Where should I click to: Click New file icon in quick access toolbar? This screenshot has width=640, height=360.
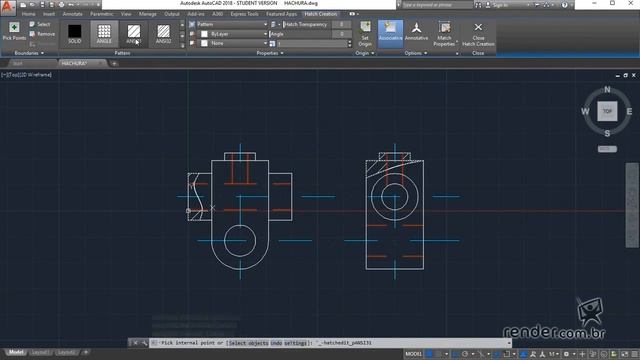[23, 4]
